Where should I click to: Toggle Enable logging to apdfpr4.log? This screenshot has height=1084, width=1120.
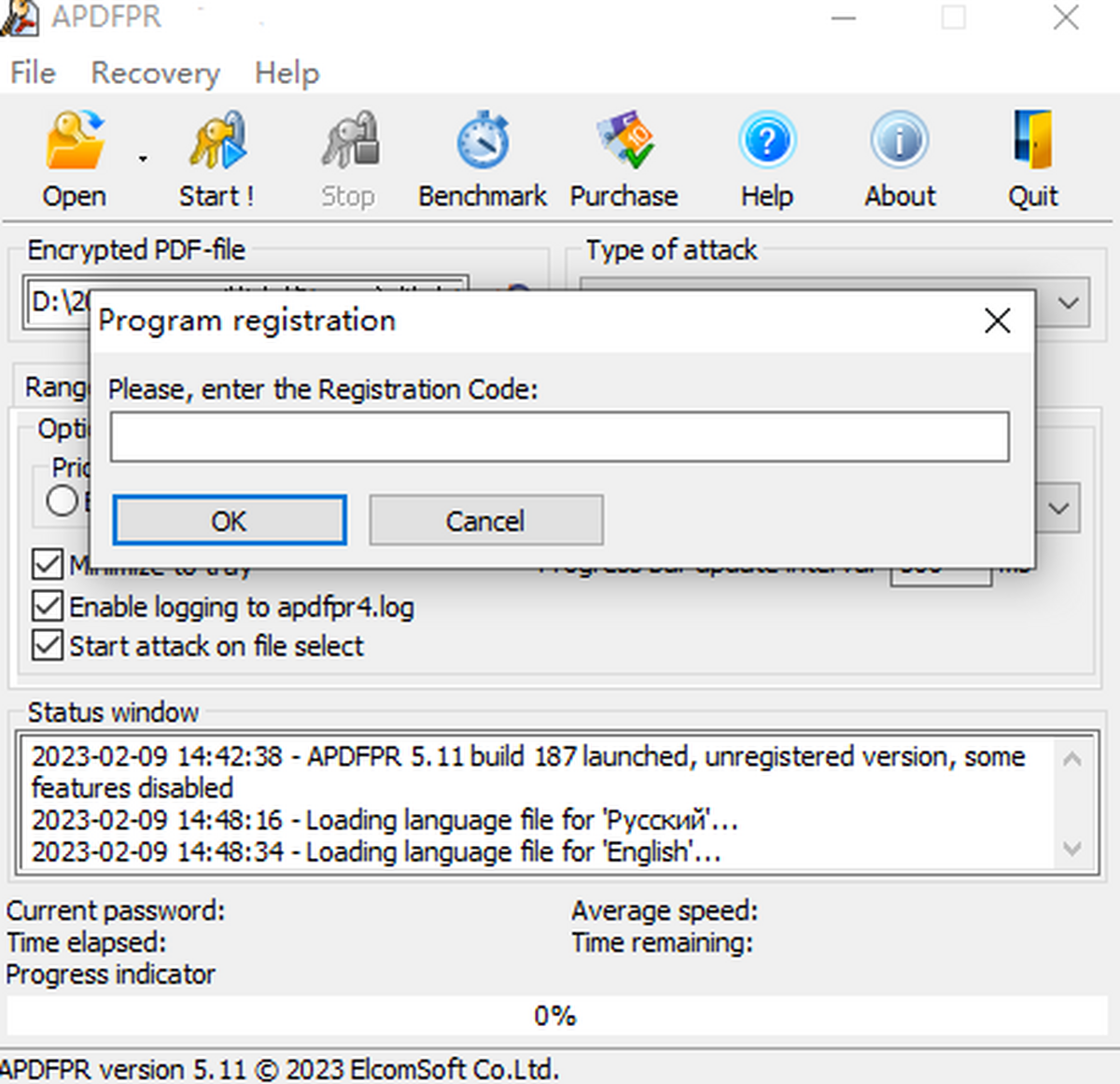click(x=48, y=606)
